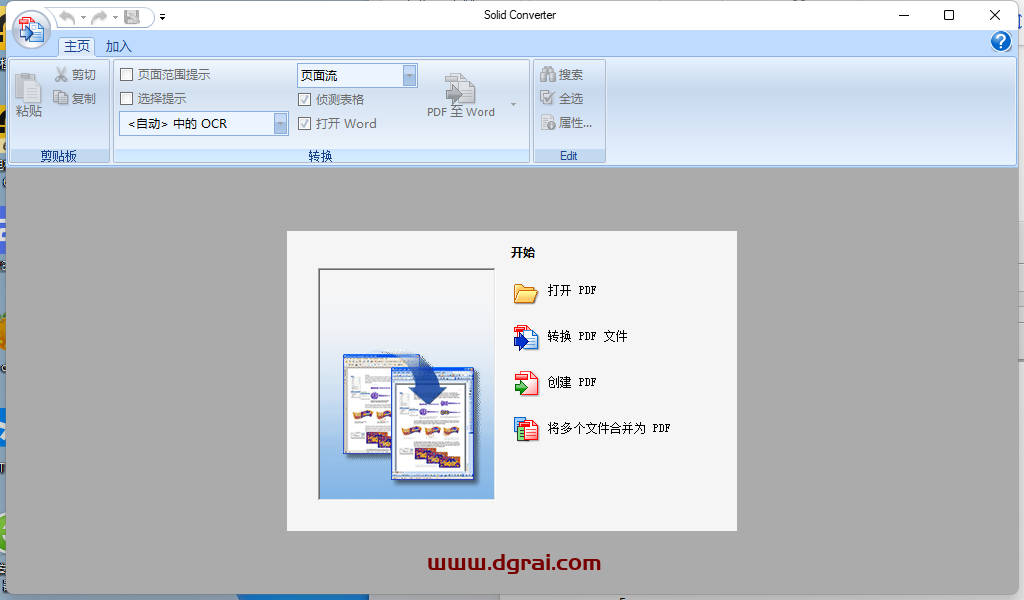Click the 剪切 scissors button
Viewport: 1024px width, 600px height.
coord(75,74)
